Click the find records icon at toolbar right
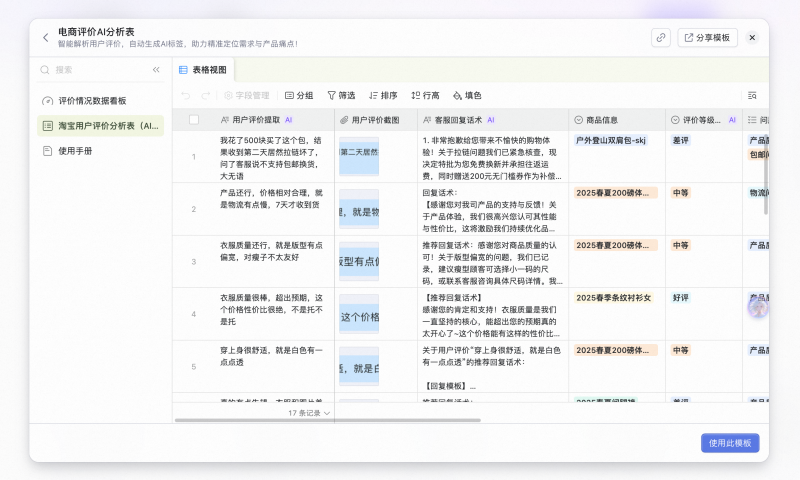Viewport: 800px width, 480px height. (x=752, y=96)
